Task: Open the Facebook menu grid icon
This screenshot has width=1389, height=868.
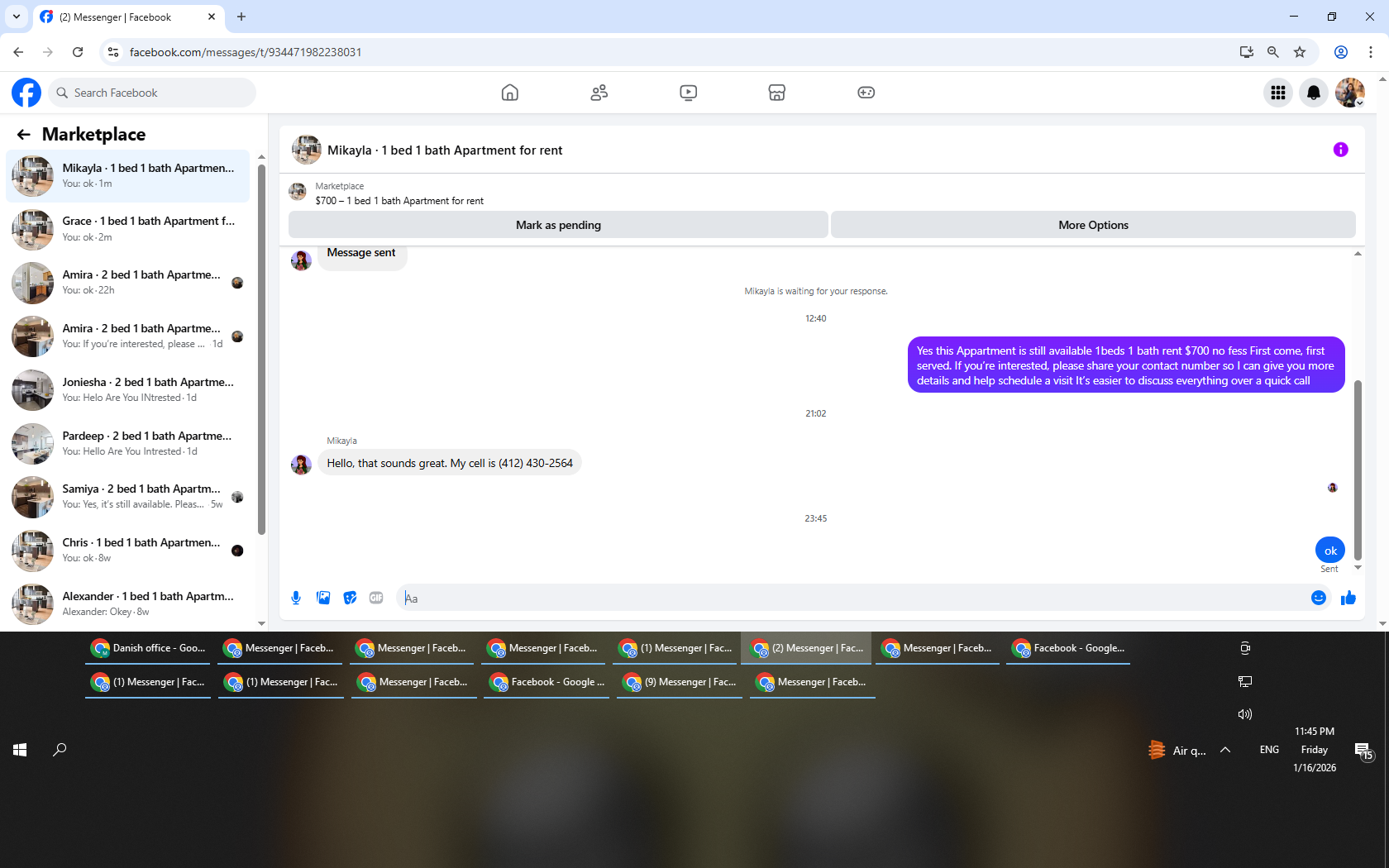Action: [1278, 93]
